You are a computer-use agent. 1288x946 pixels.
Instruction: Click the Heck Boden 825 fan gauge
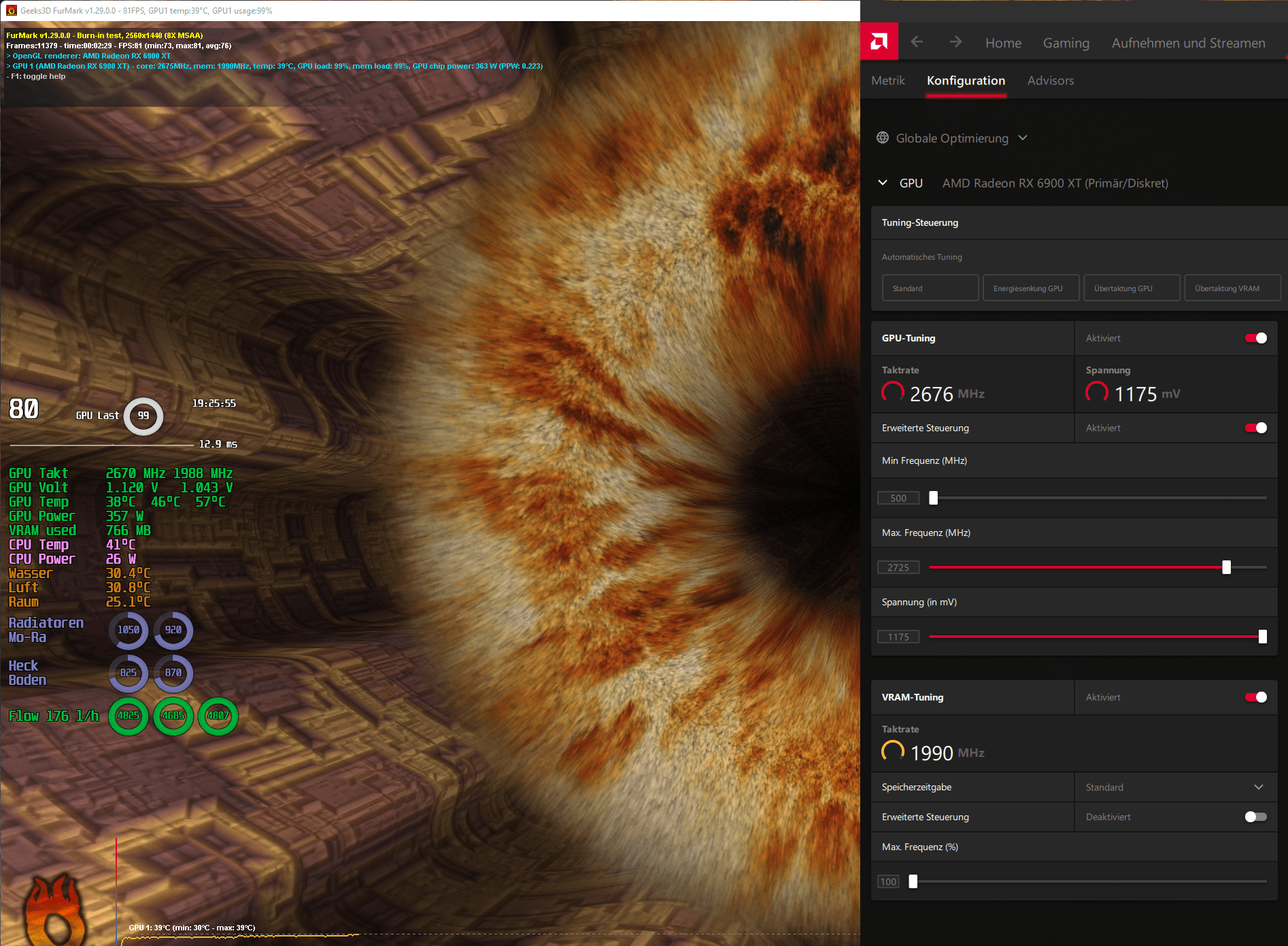(129, 673)
